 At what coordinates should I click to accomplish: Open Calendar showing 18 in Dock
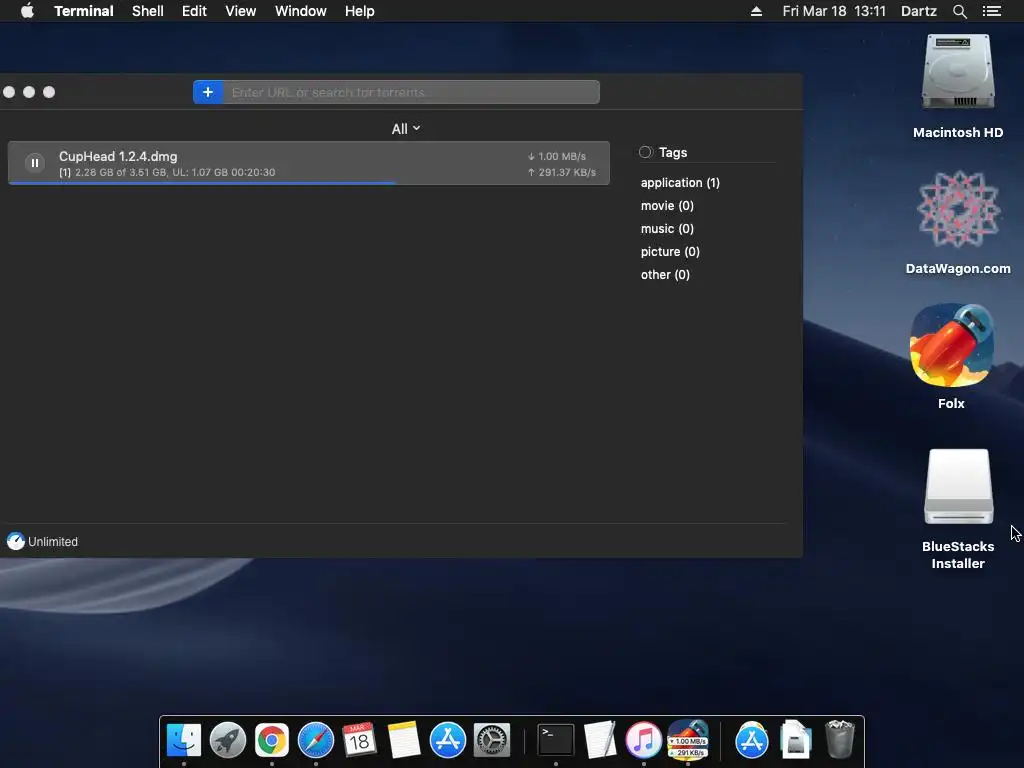pos(360,741)
